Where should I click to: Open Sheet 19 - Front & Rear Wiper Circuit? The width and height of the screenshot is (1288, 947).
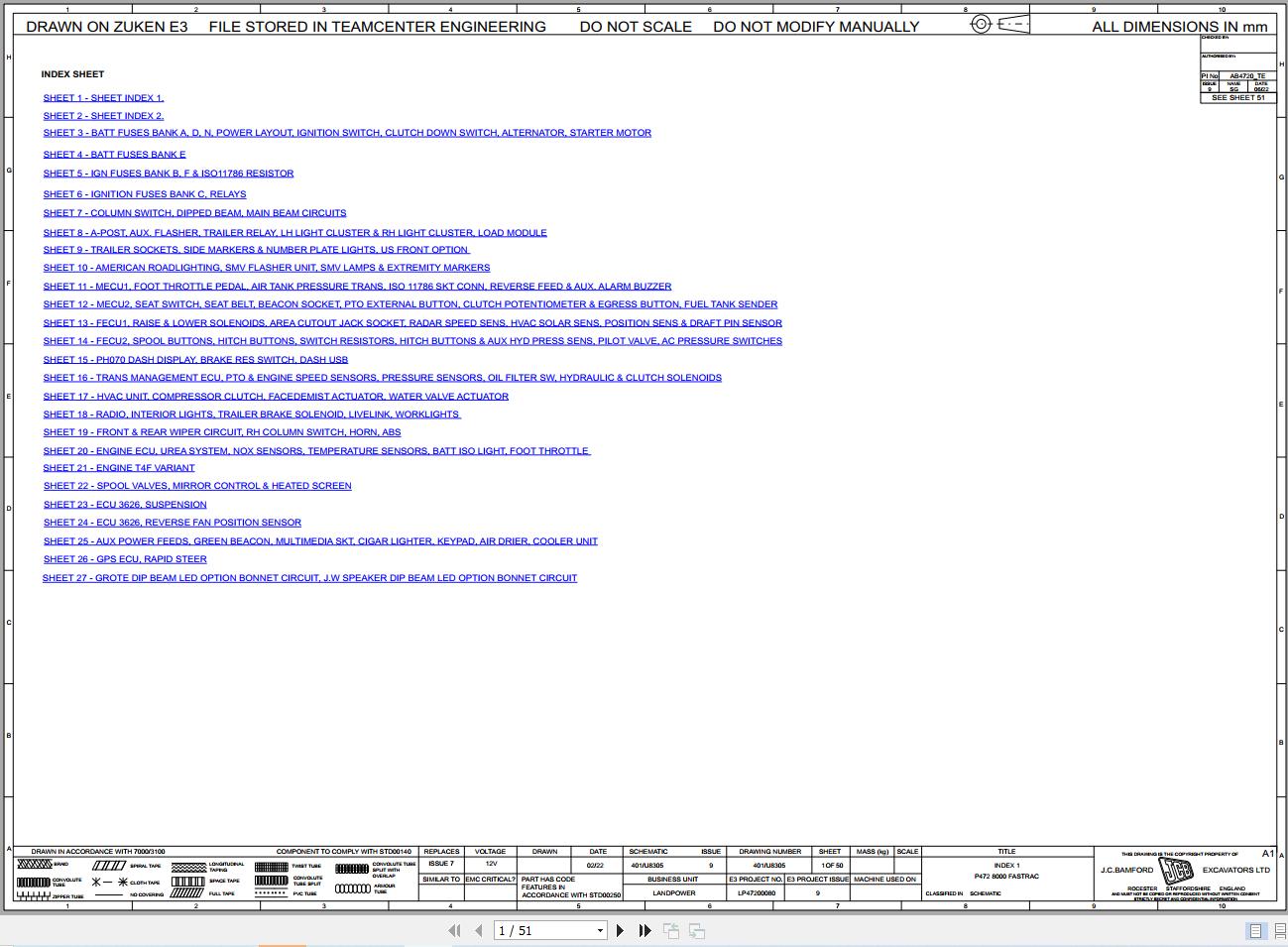coord(222,432)
